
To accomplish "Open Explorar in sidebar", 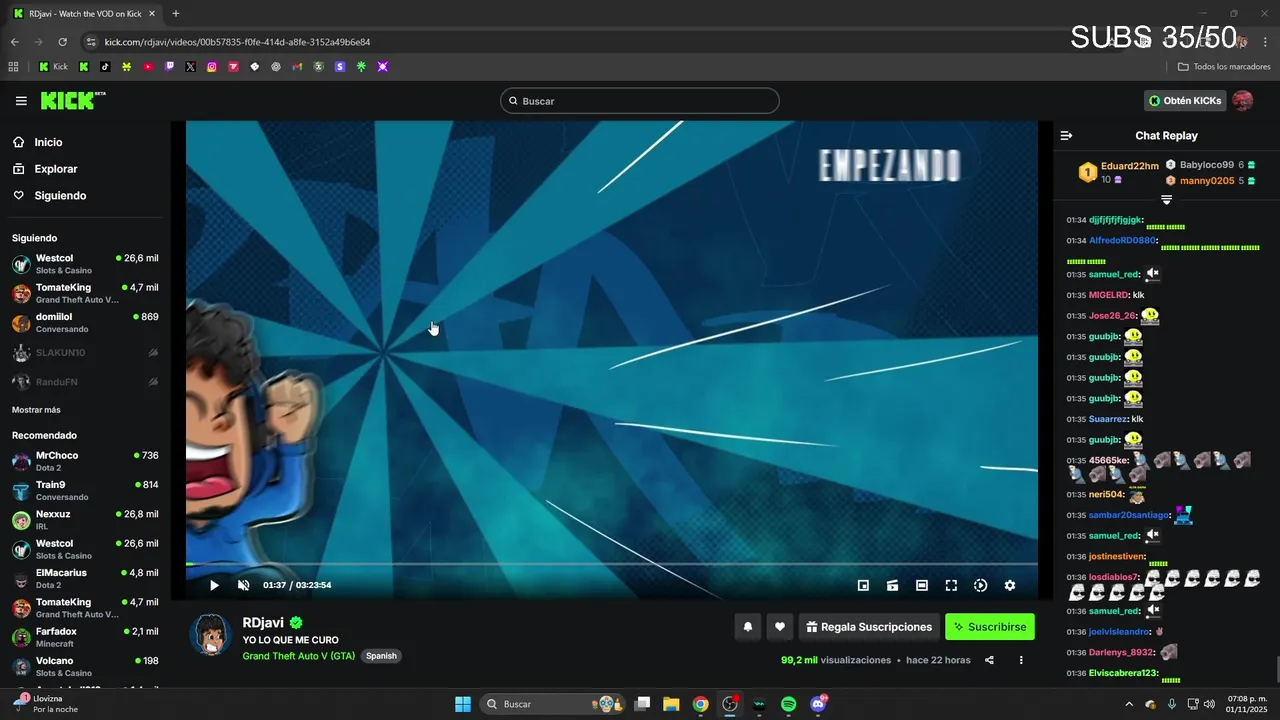I will tap(56, 169).
